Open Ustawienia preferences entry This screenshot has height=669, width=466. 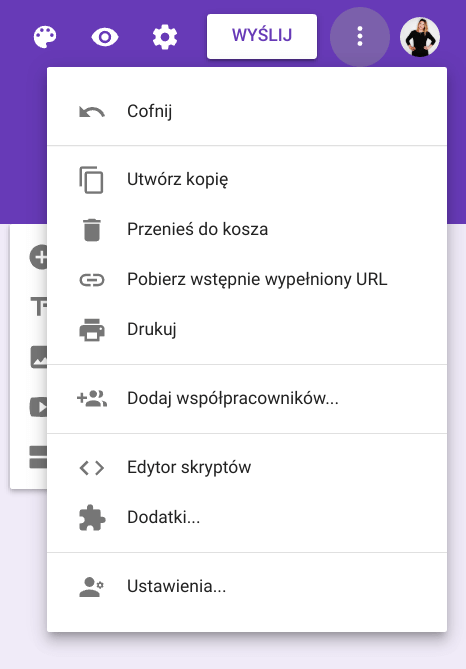tap(247, 586)
